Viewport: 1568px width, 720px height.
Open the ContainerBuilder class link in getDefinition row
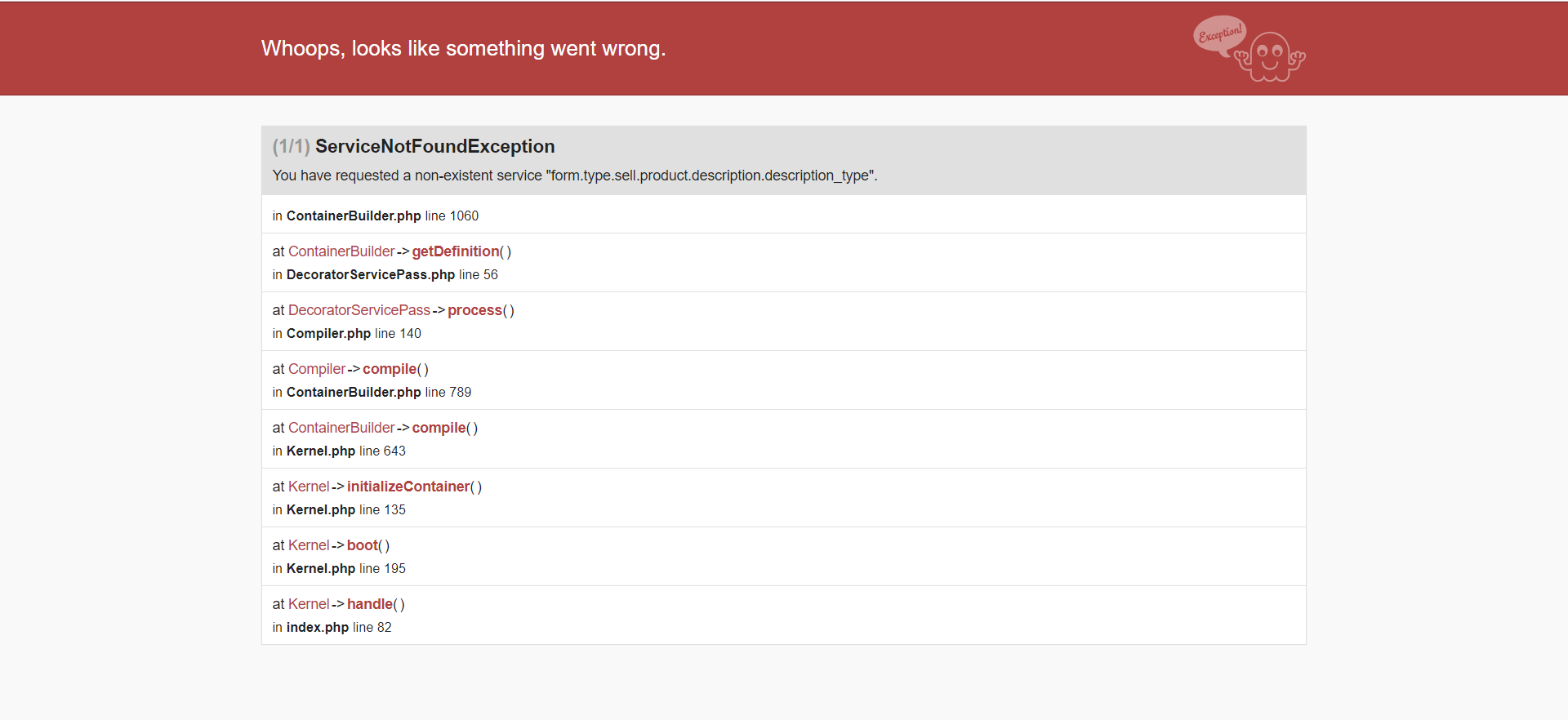point(341,251)
